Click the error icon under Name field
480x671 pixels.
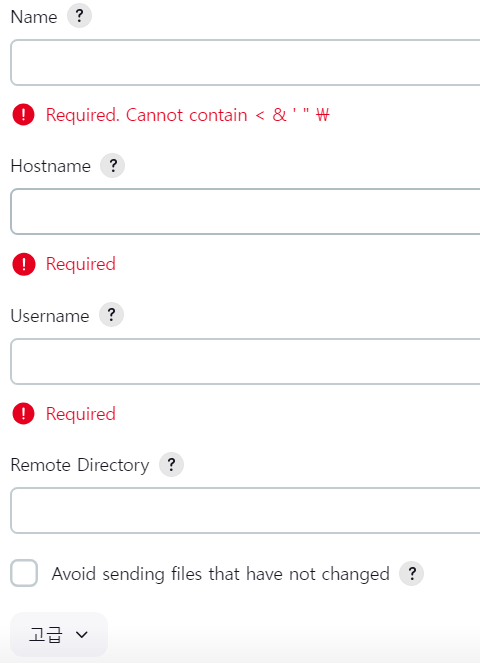24,115
